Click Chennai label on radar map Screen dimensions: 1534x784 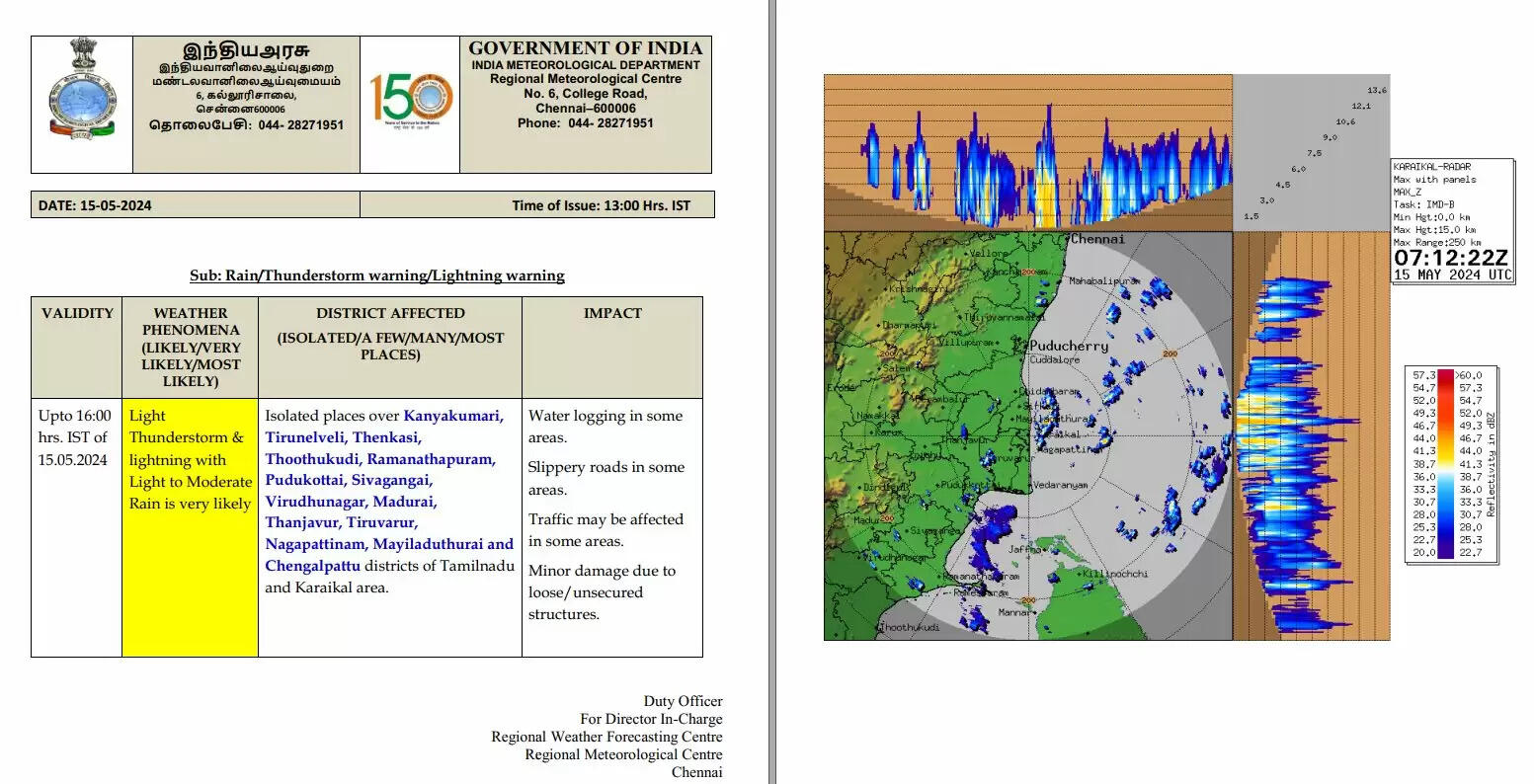pyautogui.click(x=1097, y=239)
